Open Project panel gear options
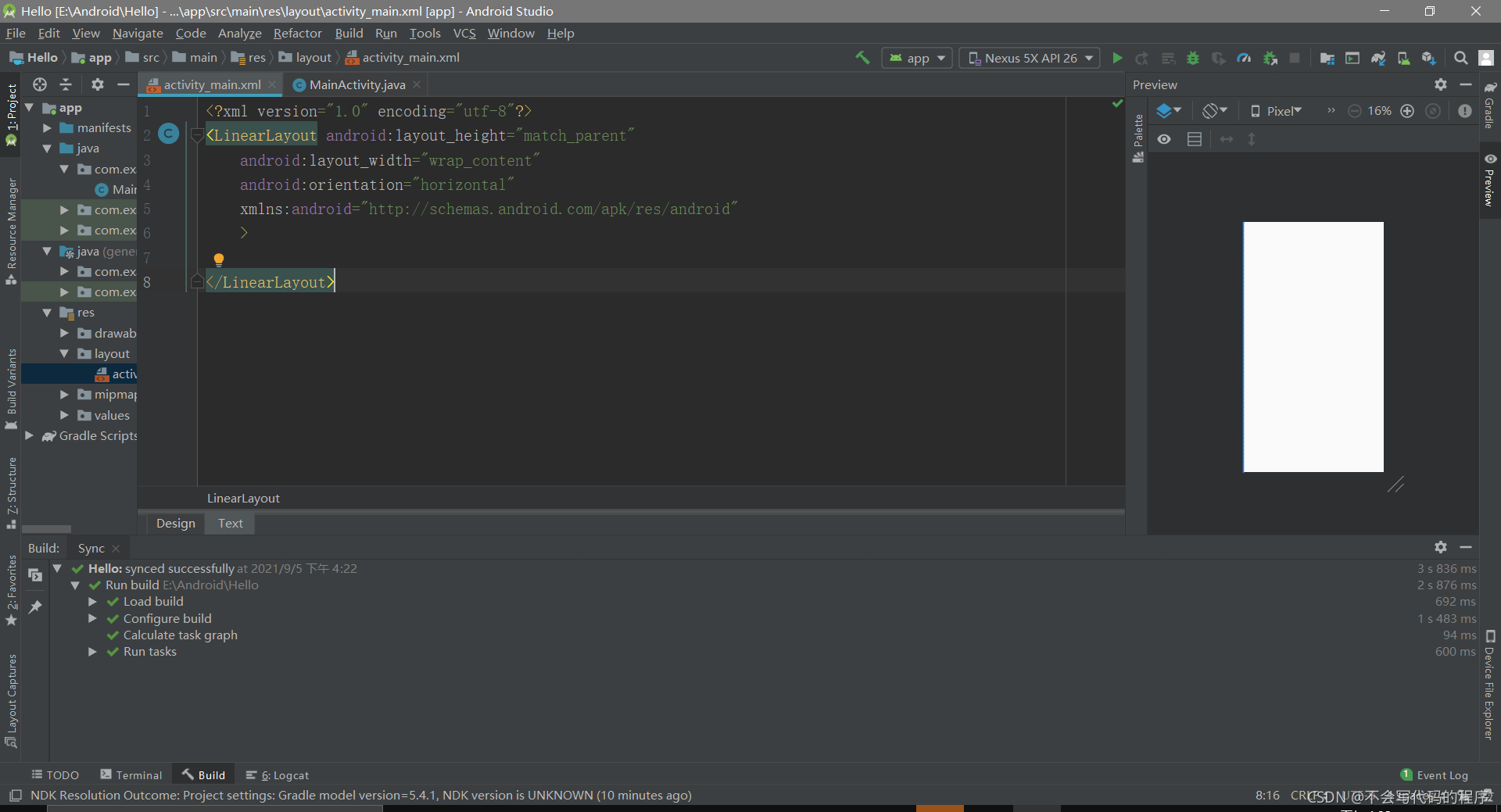This screenshot has width=1501, height=812. 98,84
